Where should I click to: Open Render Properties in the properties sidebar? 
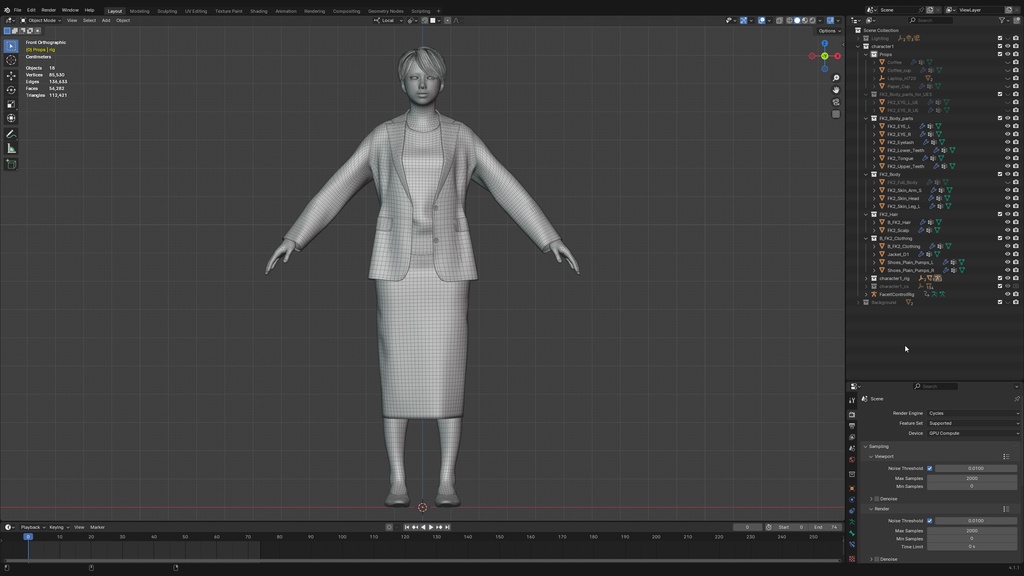coord(853,413)
